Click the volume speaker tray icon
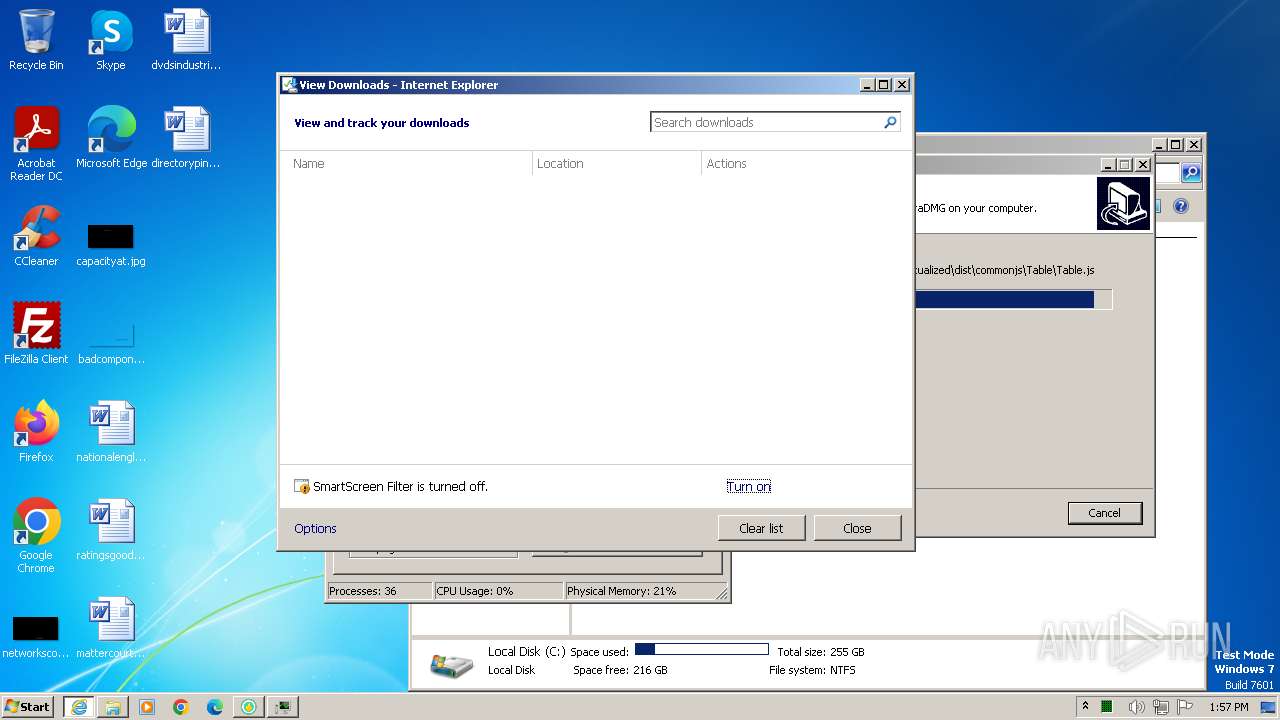 tap(1136, 707)
